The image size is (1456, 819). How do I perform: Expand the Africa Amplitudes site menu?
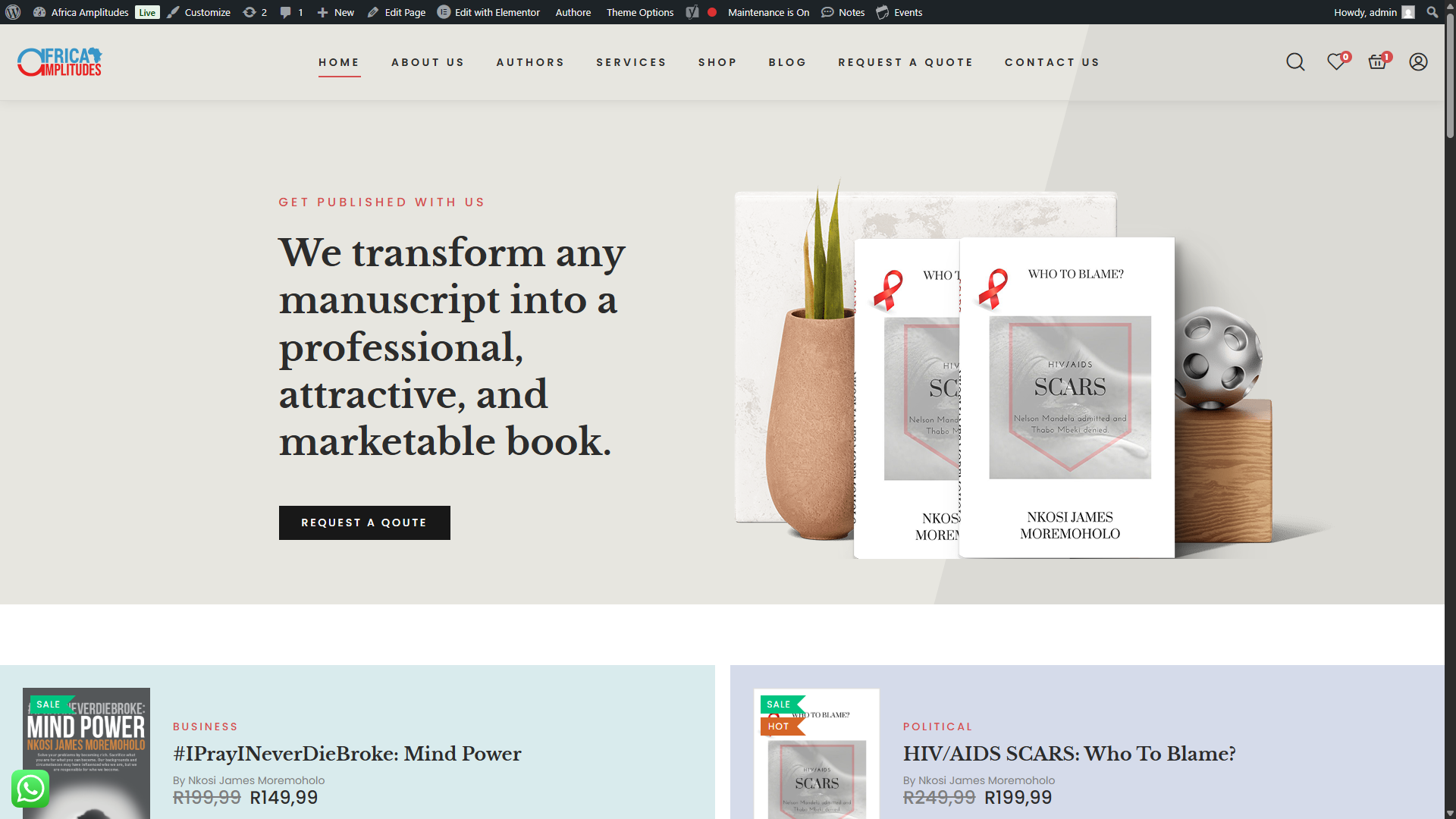(81, 12)
